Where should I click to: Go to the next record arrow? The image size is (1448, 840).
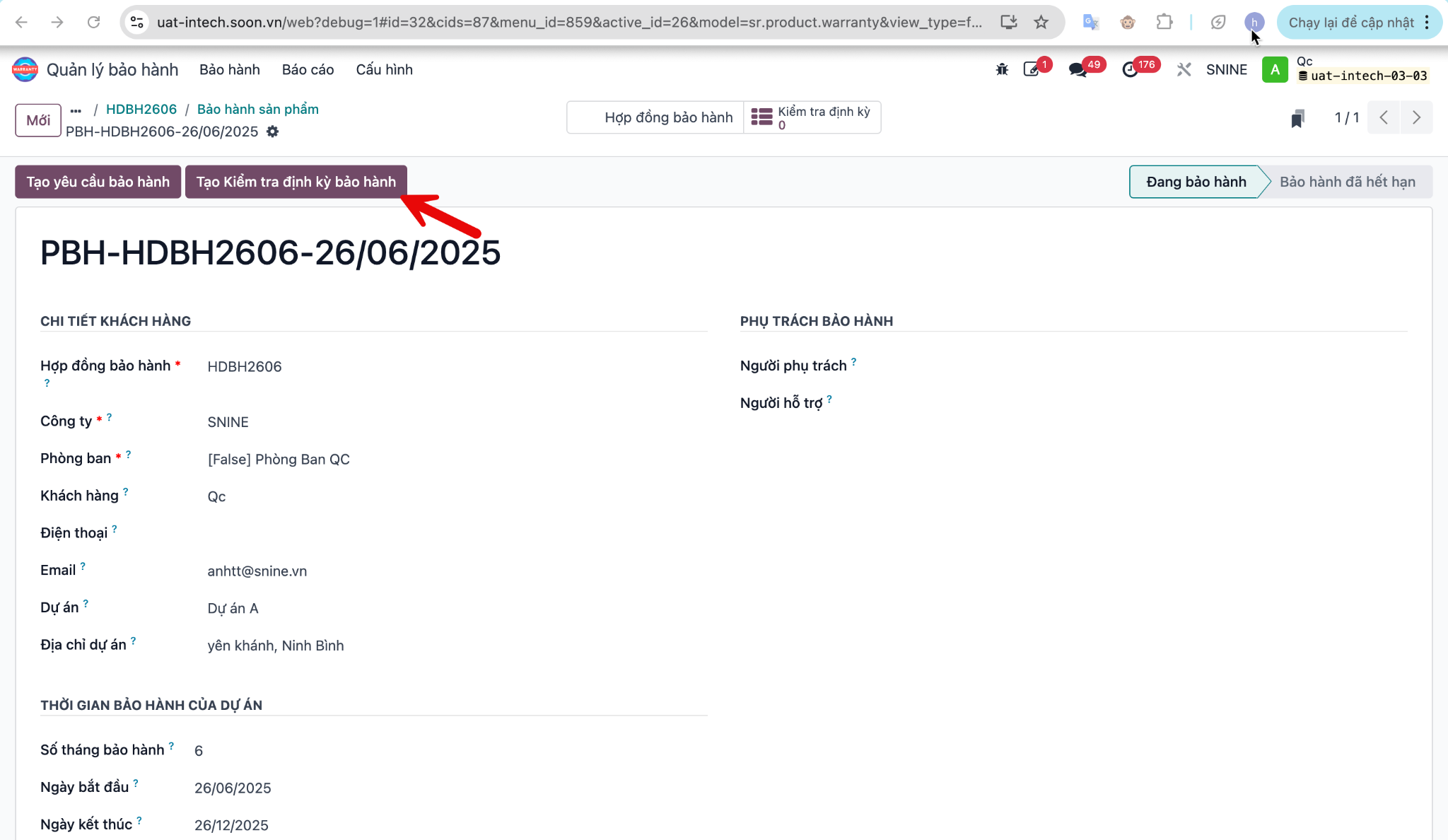pyautogui.click(x=1416, y=117)
